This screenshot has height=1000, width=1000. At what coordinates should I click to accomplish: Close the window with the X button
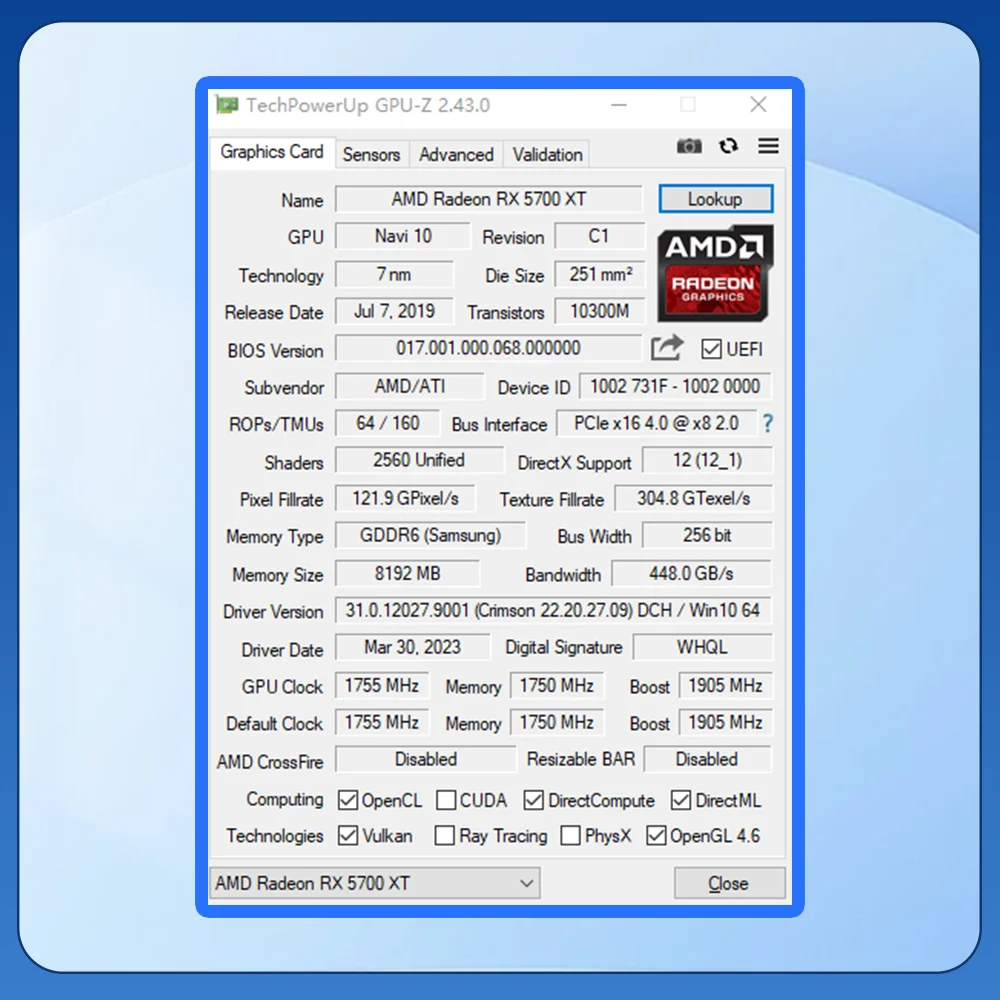pos(758,105)
